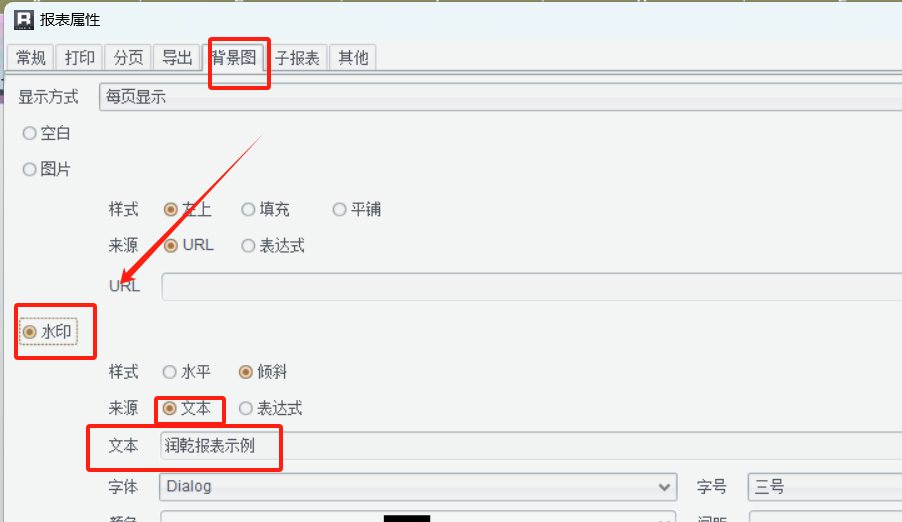Go to the 导出 tab
The width and height of the screenshot is (902, 522).
(x=177, y=58)
